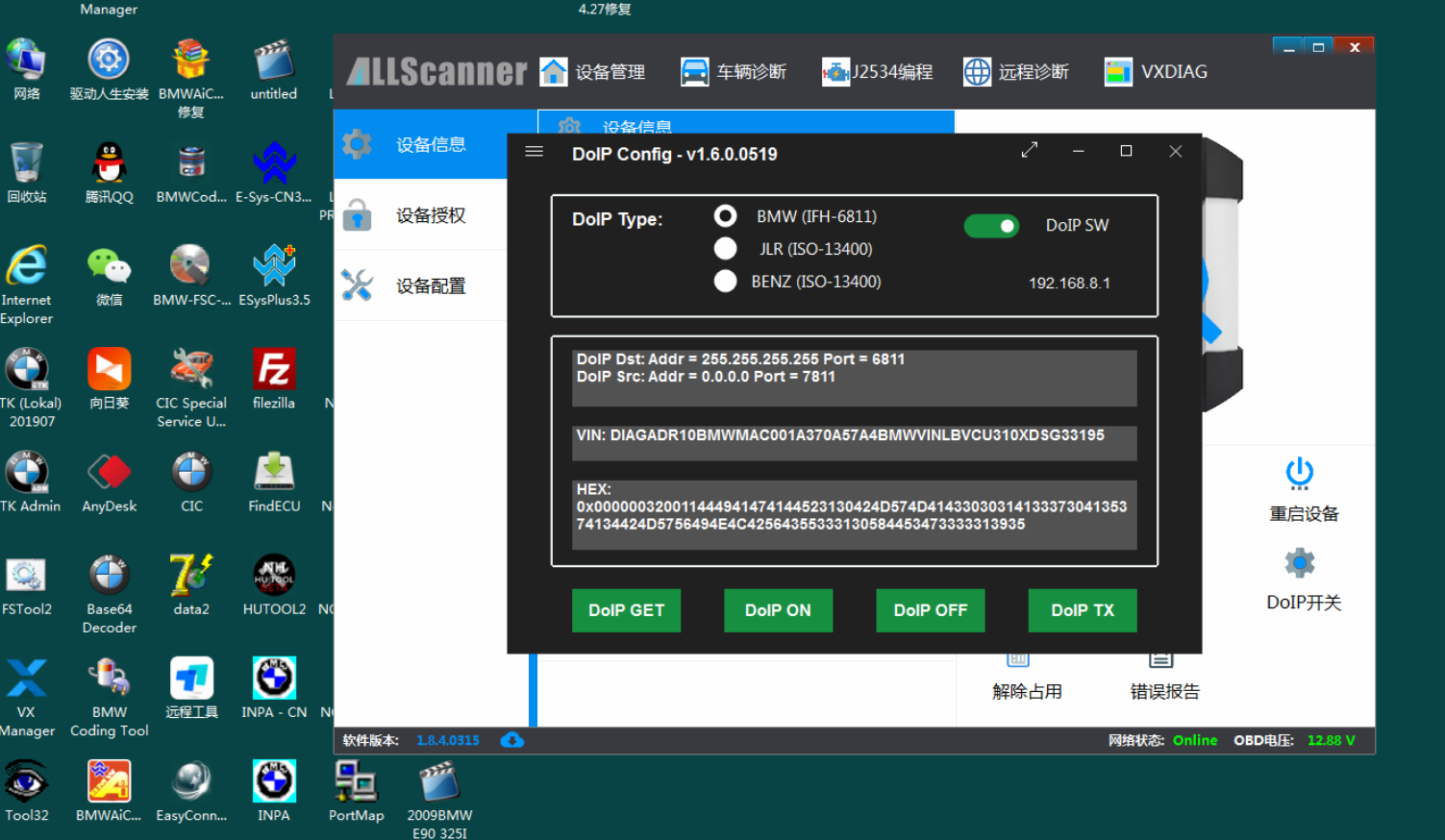1445x840 pixels.
Task: Click the 错误报告 button
Action: (1164, 677)
